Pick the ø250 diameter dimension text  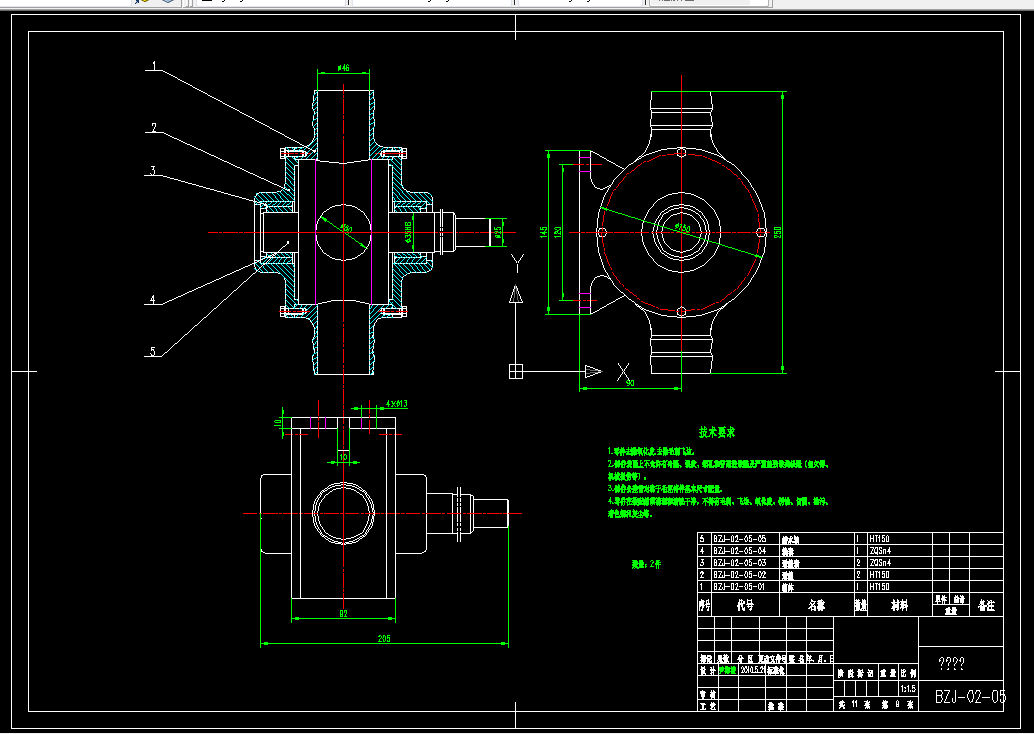coord(682,228)
